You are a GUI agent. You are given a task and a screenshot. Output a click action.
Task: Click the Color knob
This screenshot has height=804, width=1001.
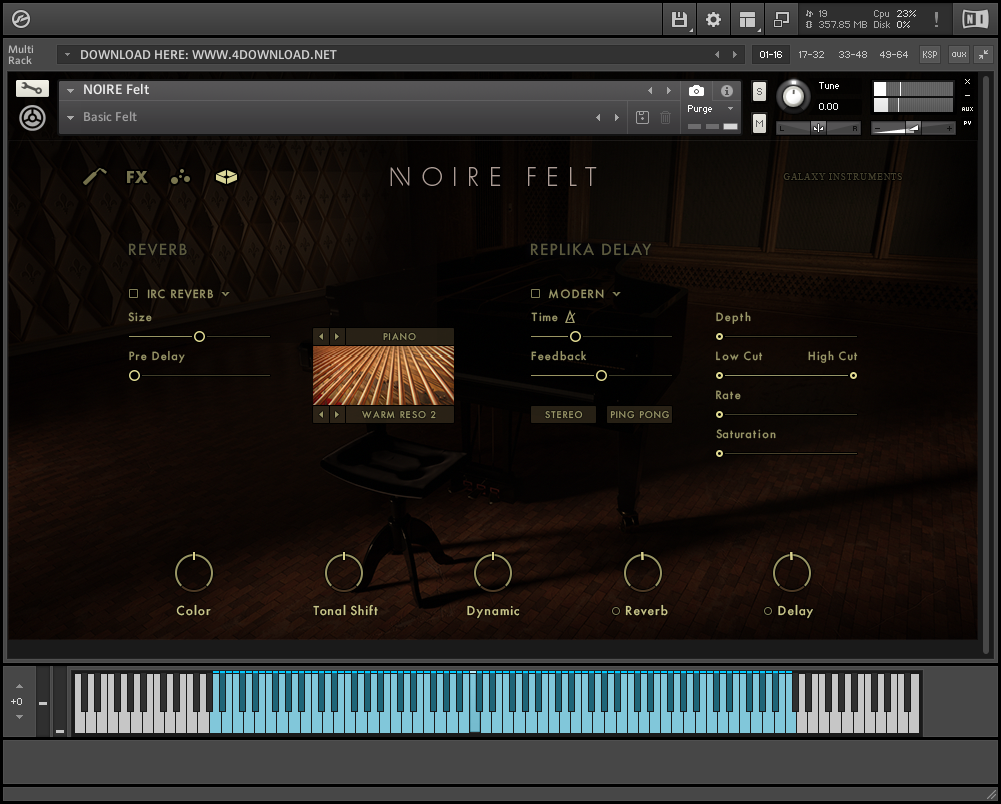(193, 573)
